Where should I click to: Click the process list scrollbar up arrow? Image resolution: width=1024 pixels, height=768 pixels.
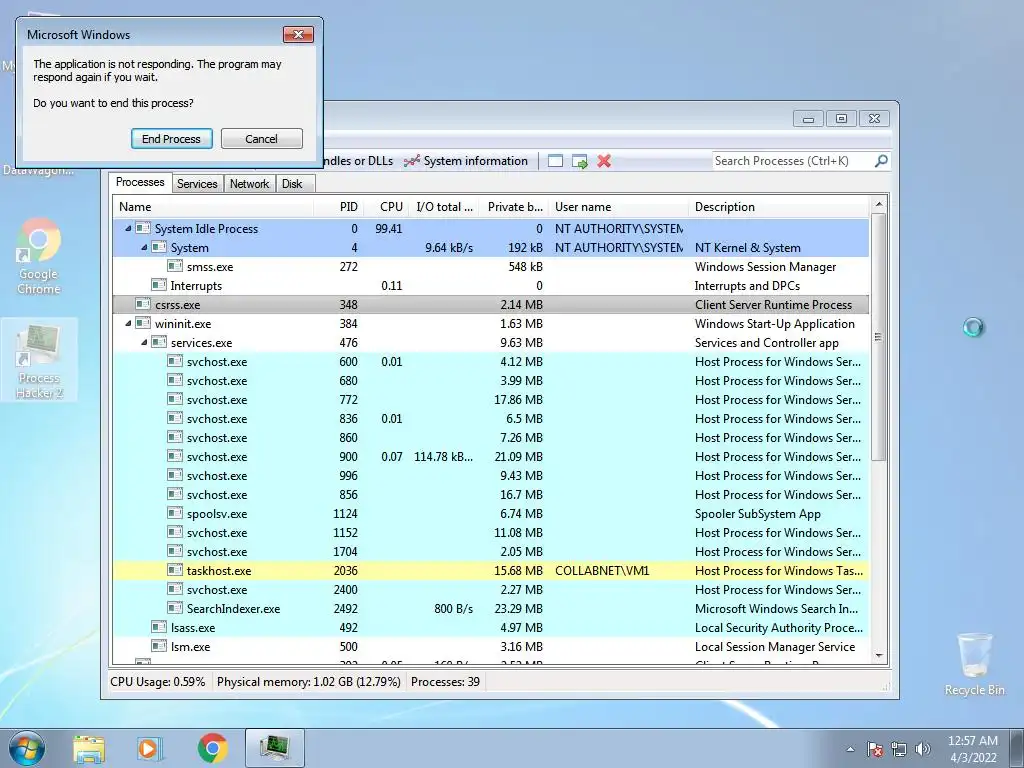[x=878, y=204]
